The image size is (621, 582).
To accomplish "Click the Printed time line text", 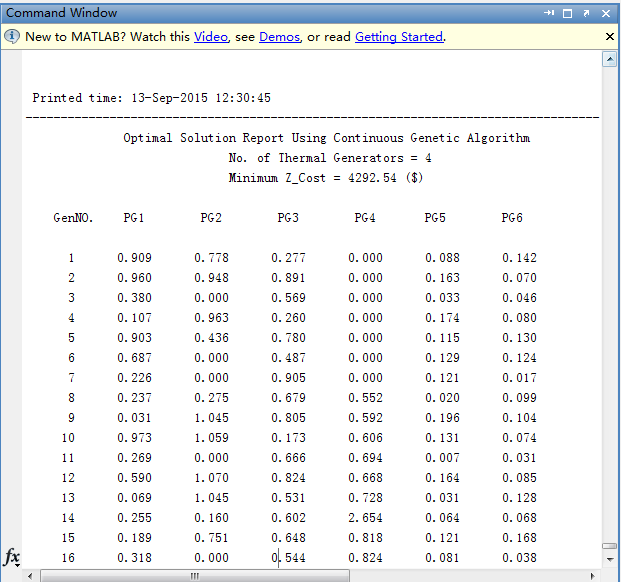I will [151, 98].
